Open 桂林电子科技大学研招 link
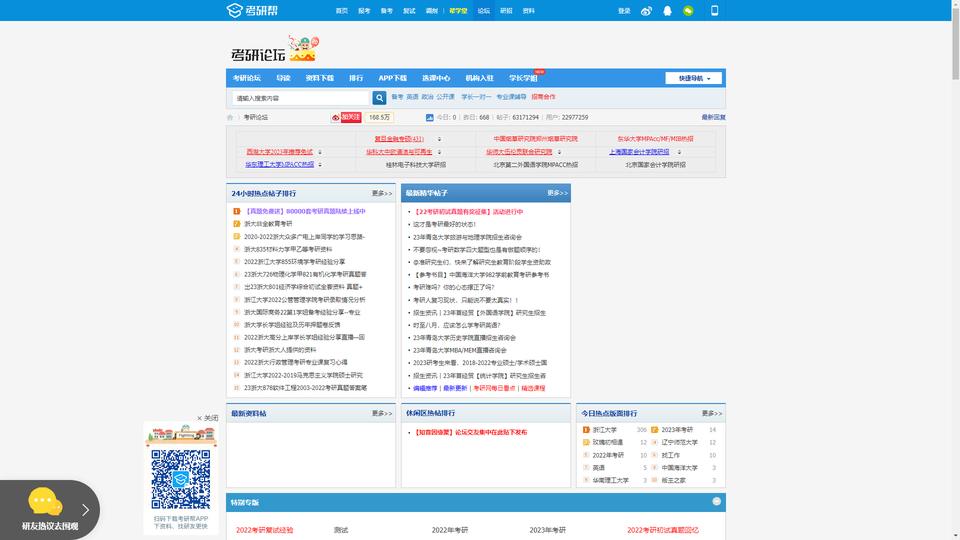 pyautogui.click(x=416, y=165)
